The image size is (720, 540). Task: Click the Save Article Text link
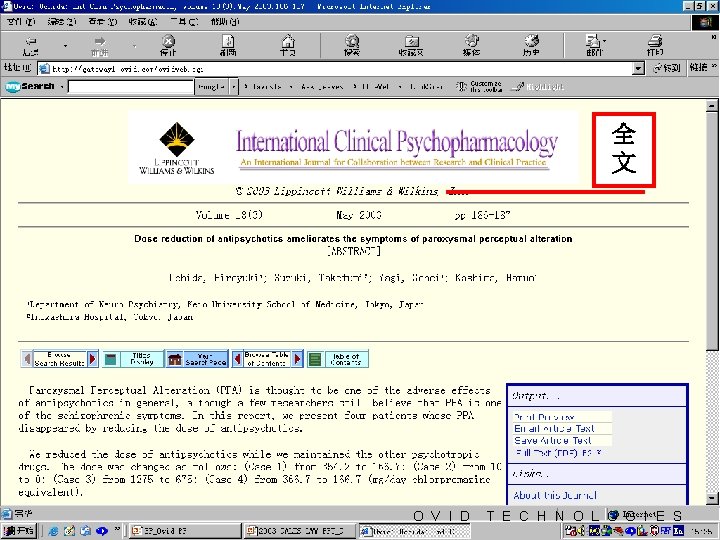point(552,440)
